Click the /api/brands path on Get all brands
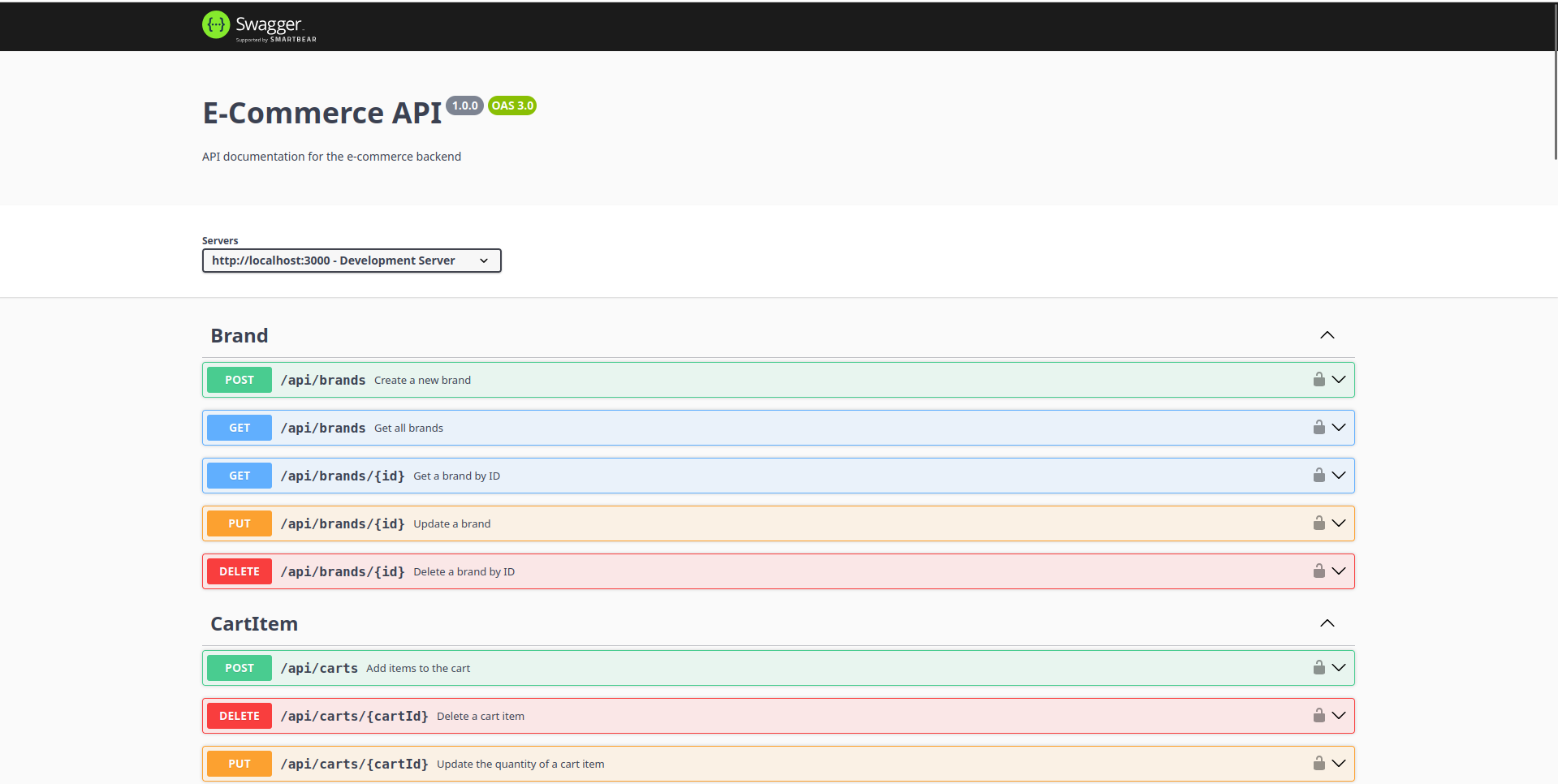This screenshot has height=784, width=1558. 323,428
